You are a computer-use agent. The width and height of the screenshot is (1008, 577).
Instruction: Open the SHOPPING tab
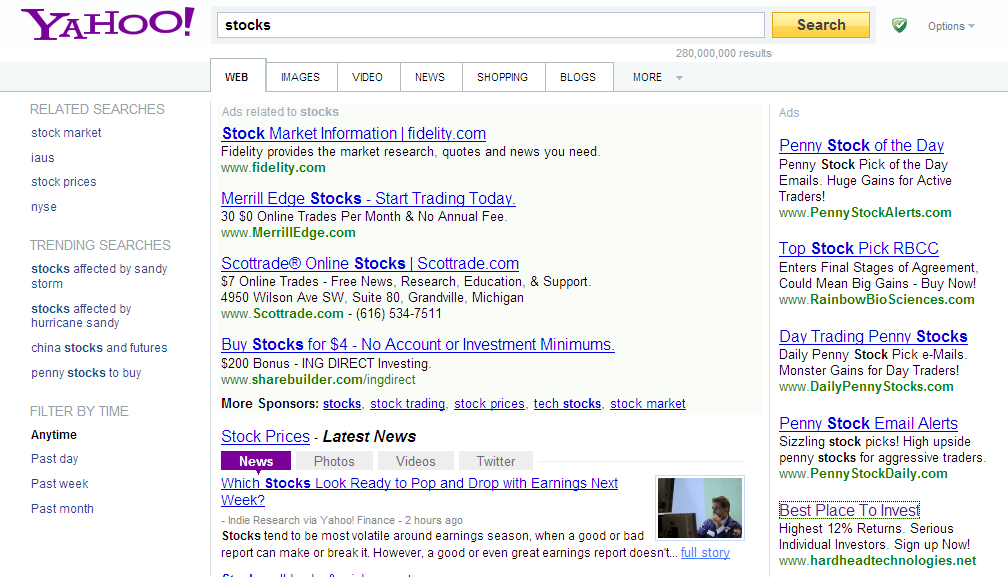(502, 77)
